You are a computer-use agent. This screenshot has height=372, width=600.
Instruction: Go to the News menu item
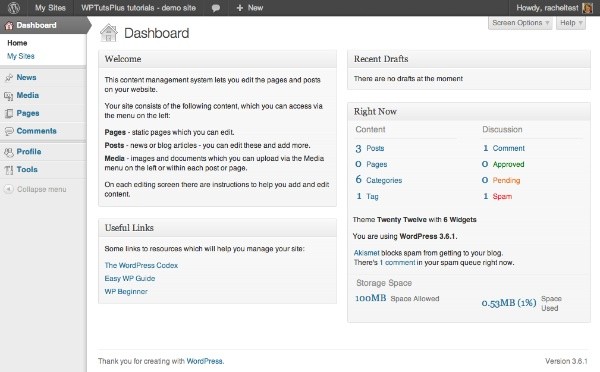(x=26, y=77)
